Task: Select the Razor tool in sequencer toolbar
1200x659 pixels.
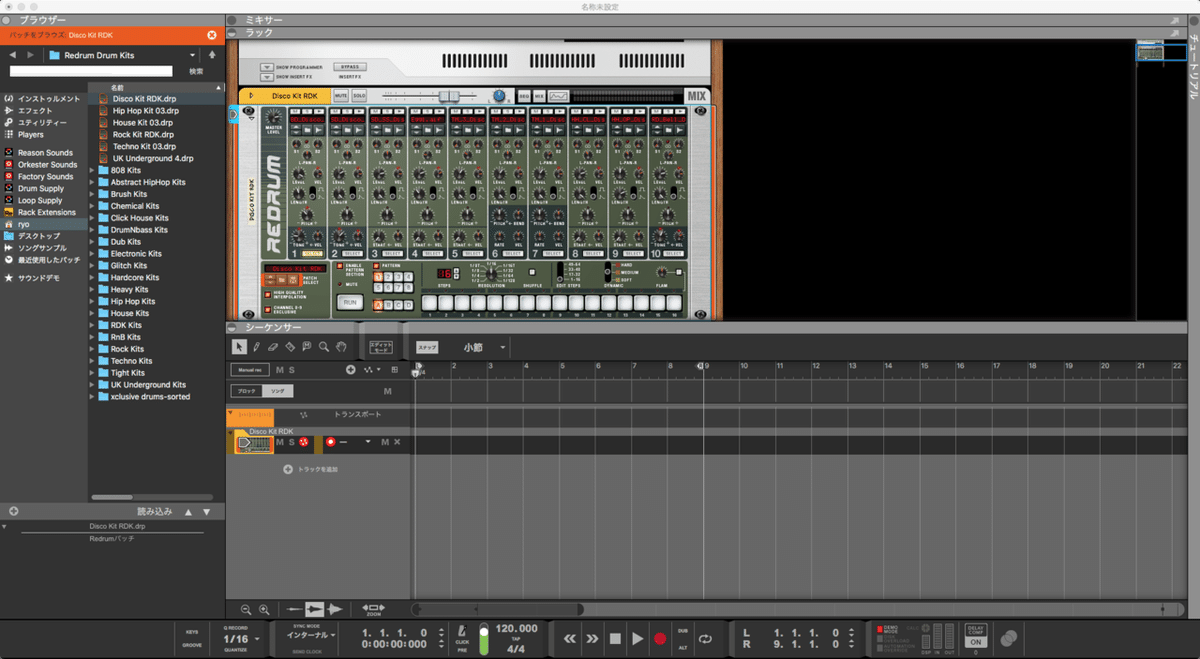Action: coord(290,347)
